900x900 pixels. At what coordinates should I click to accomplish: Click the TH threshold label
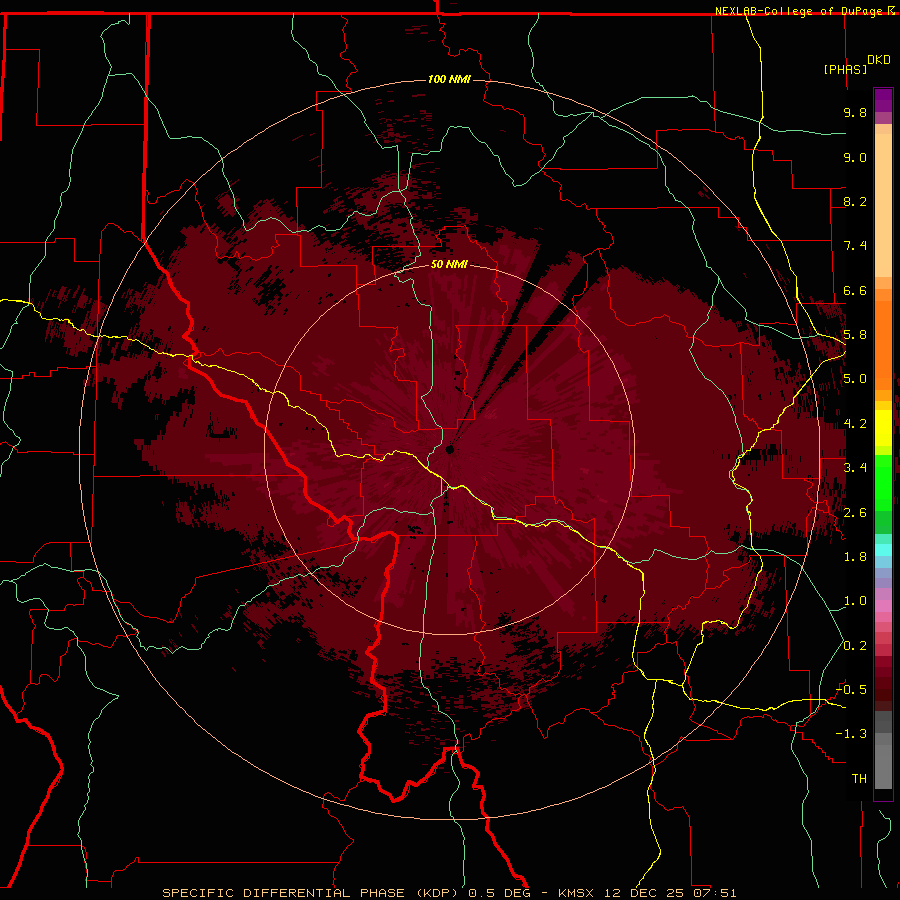(x=859, y=779)
